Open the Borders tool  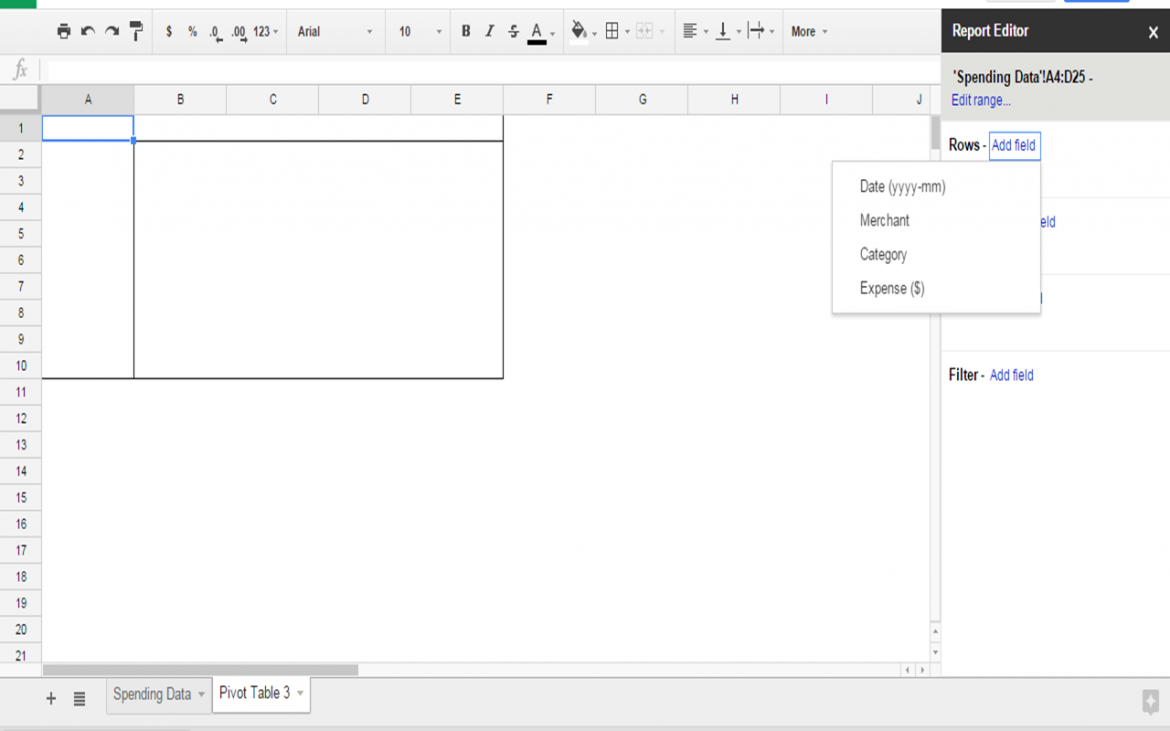(612, 31)
